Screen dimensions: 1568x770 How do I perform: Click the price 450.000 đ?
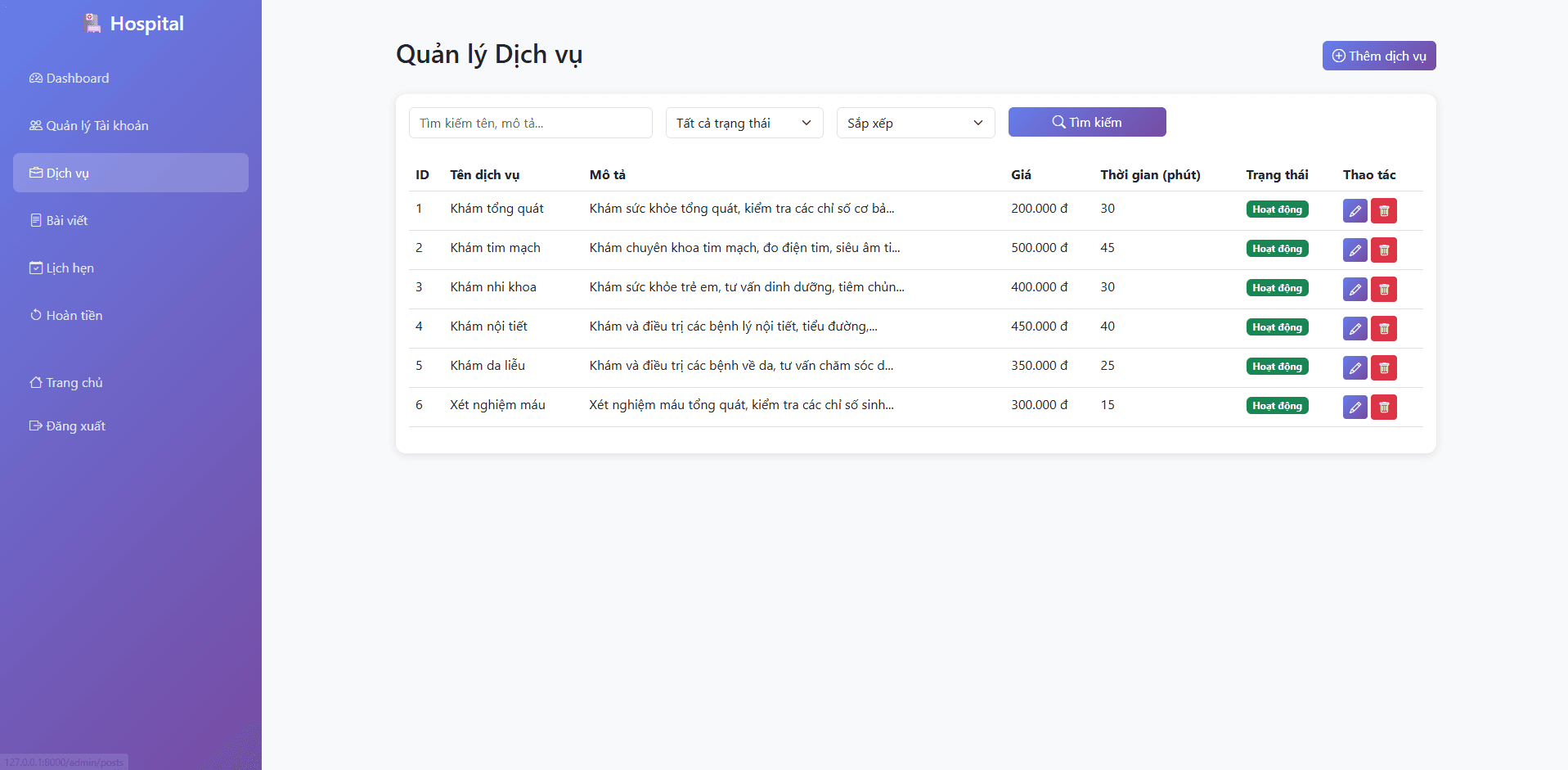[x=1039, y=326]
